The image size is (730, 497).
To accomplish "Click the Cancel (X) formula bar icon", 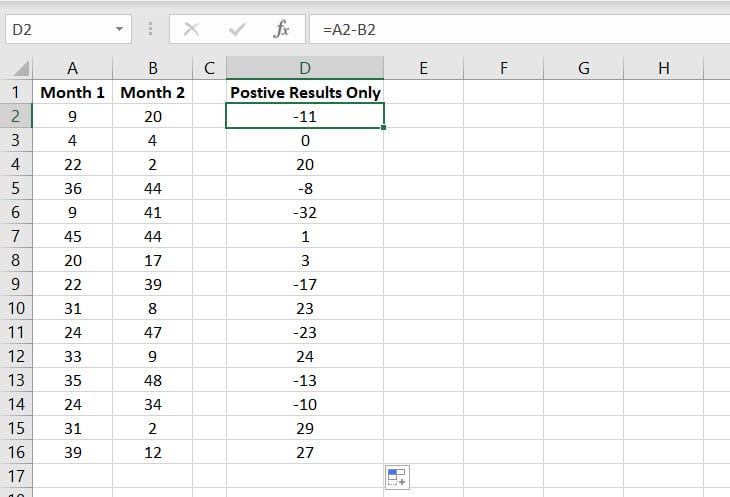I will pyautogui.click(x=191, y=29).
